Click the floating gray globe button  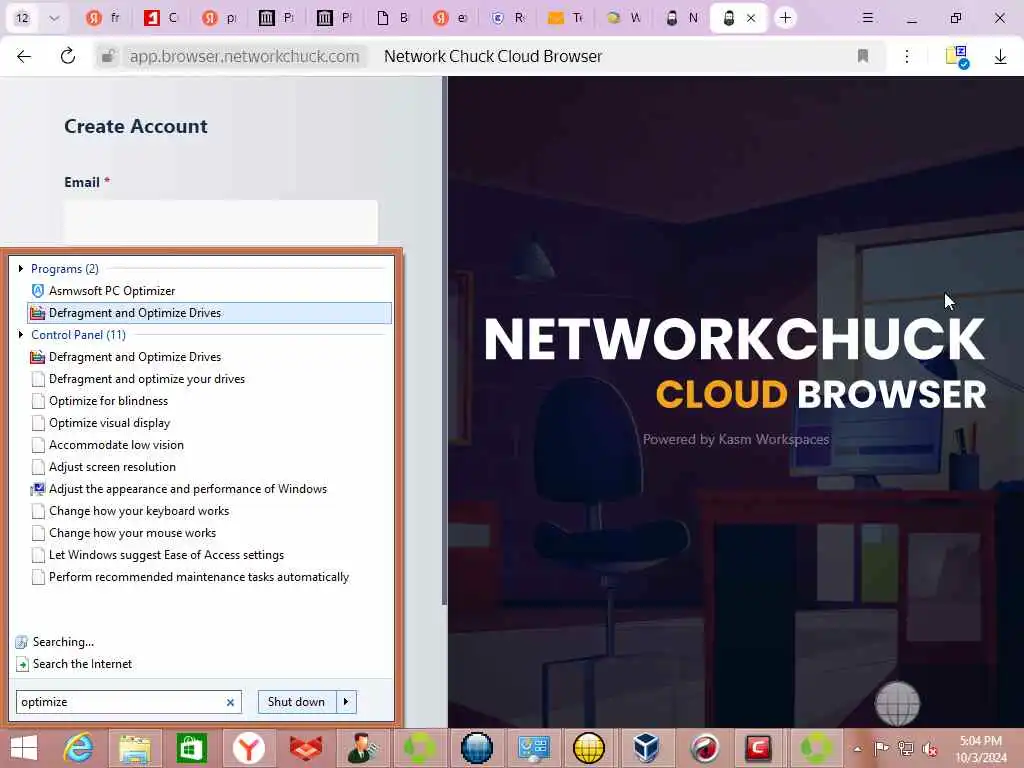[897, 704]
